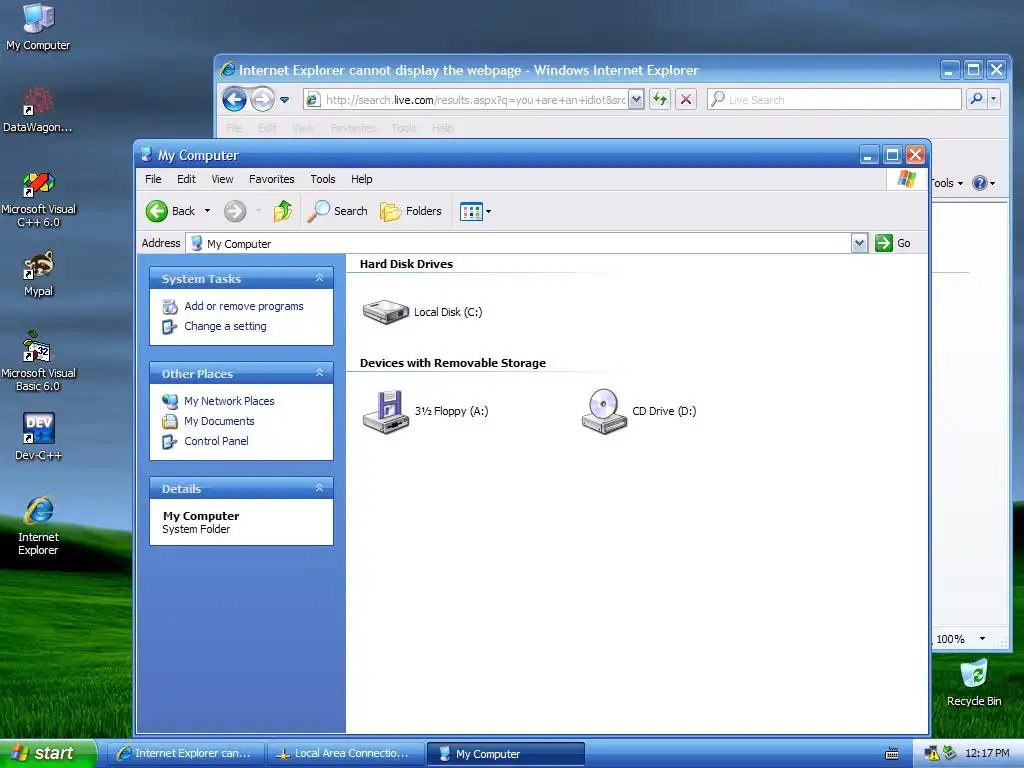1024x768 pixels.
Task: Open the Live Search provider dropdown arrow
Action: [993, 99]
